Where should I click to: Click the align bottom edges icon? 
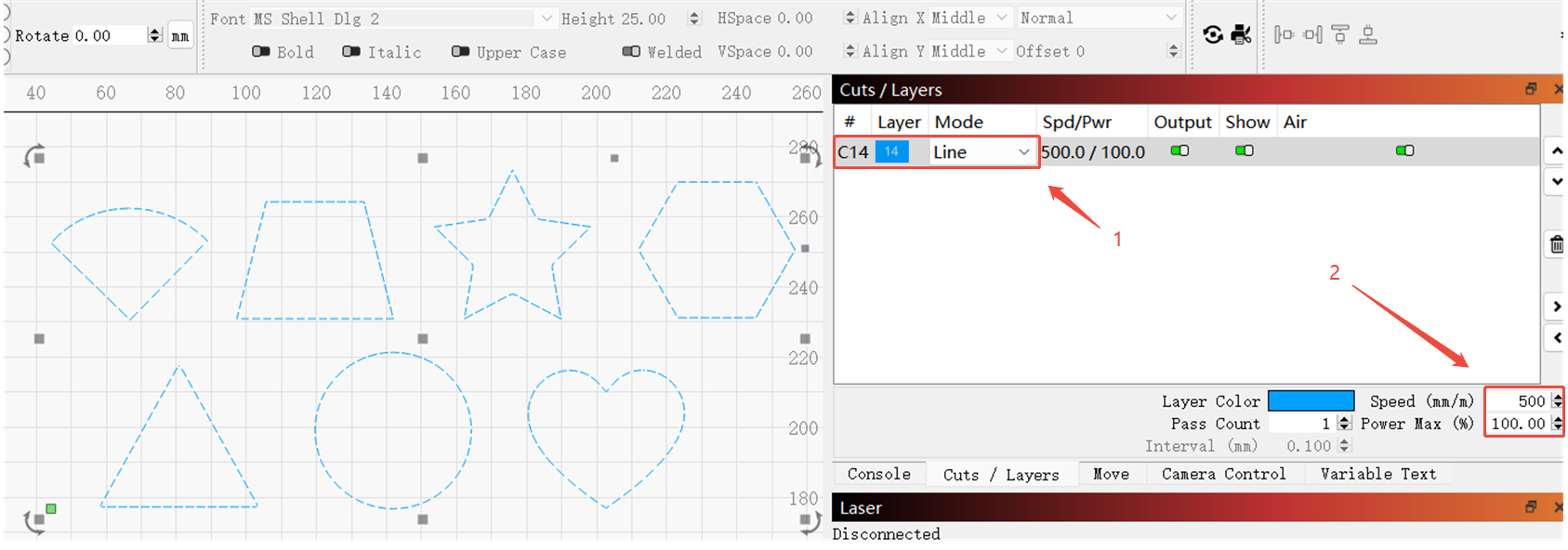pos(1368,35)
